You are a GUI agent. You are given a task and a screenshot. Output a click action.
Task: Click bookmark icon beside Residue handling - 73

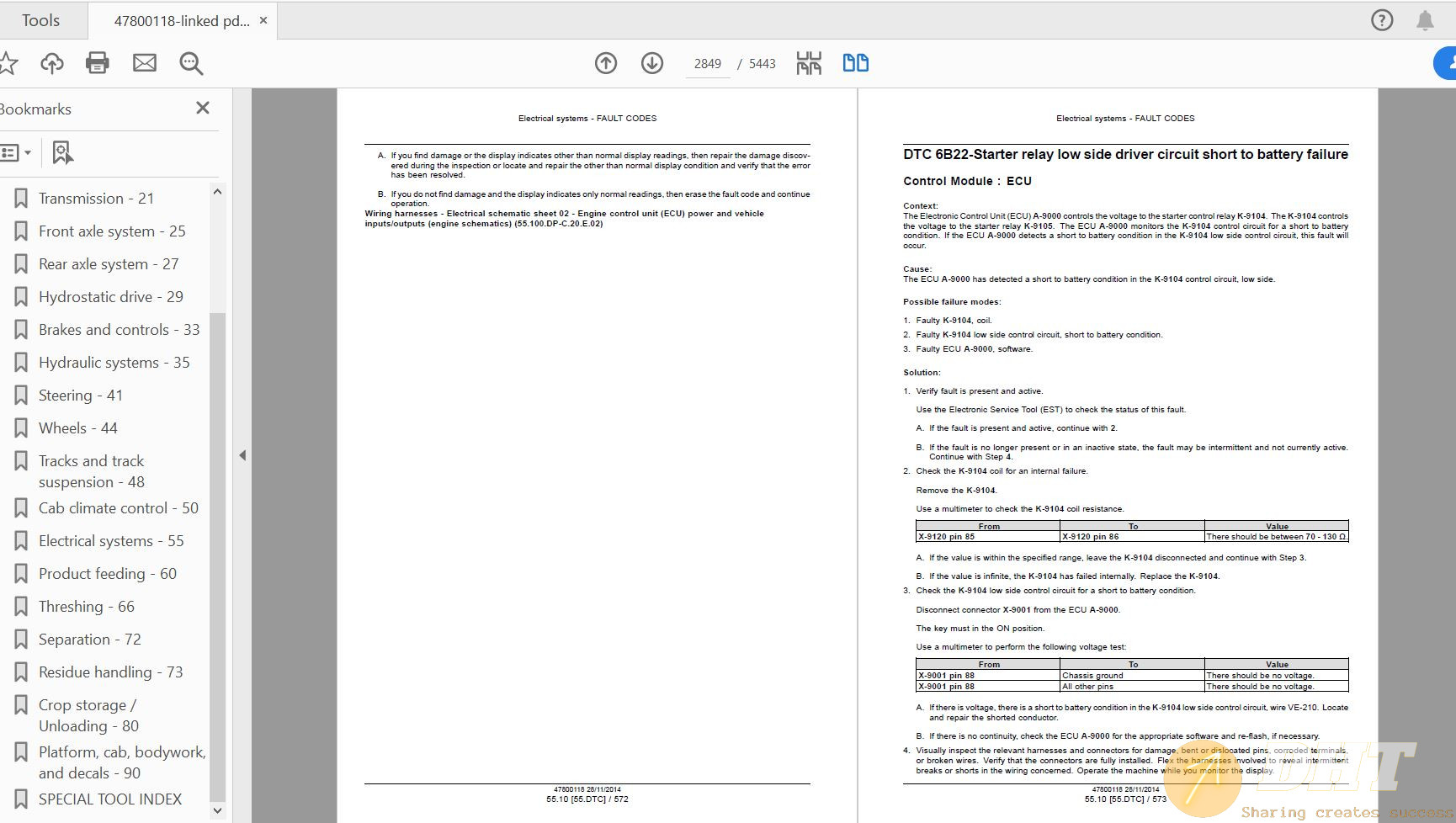click(x=21, y=672)
